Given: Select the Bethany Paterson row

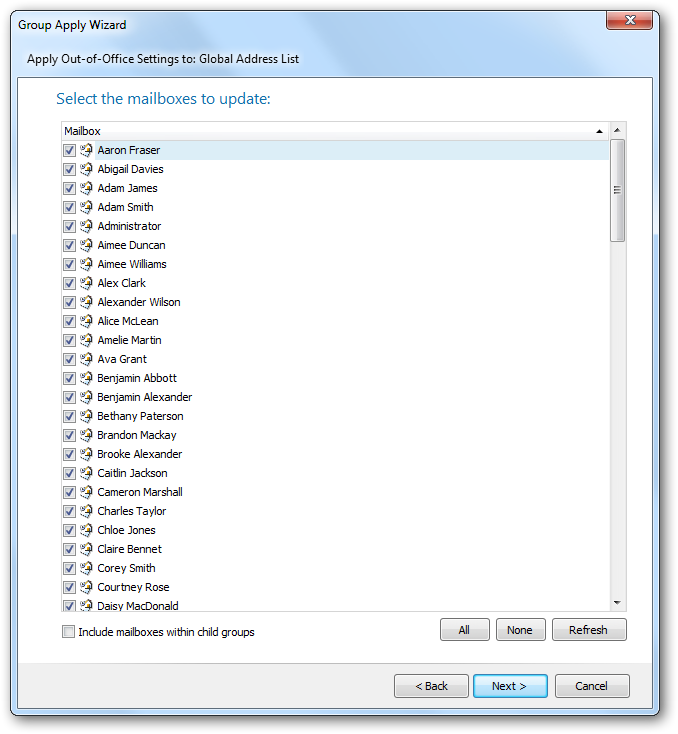Looking at the screenshot, I should pyautogui.click(x=335, y=416).
